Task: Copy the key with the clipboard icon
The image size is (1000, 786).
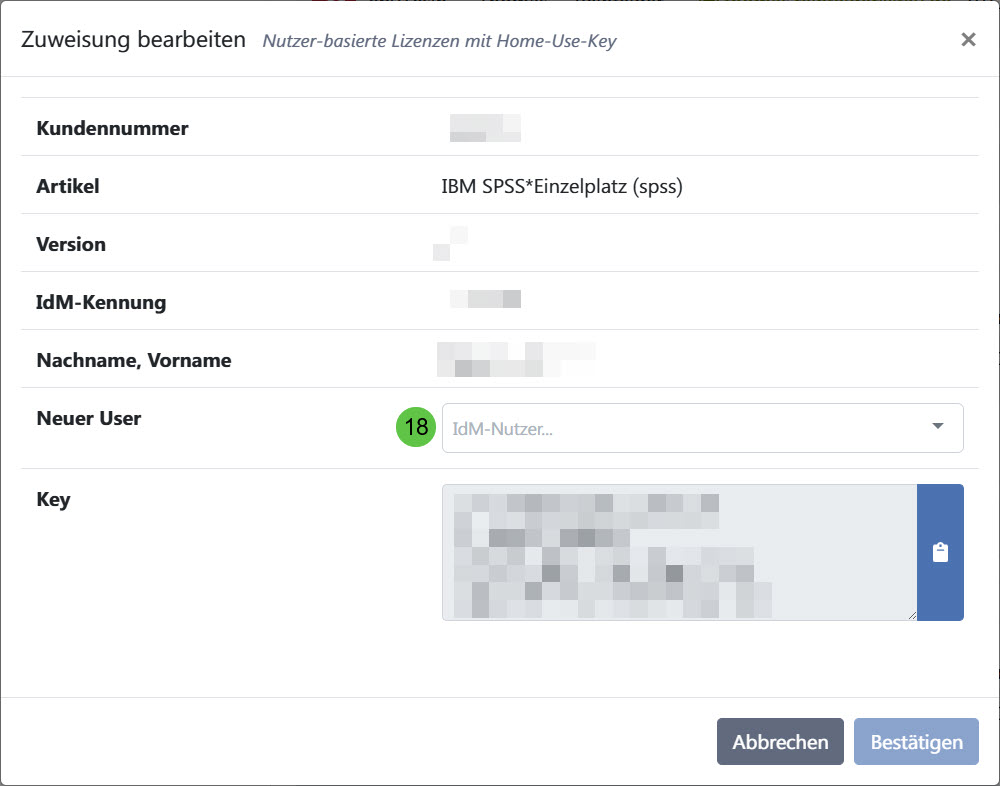Action: click(940, 553)
